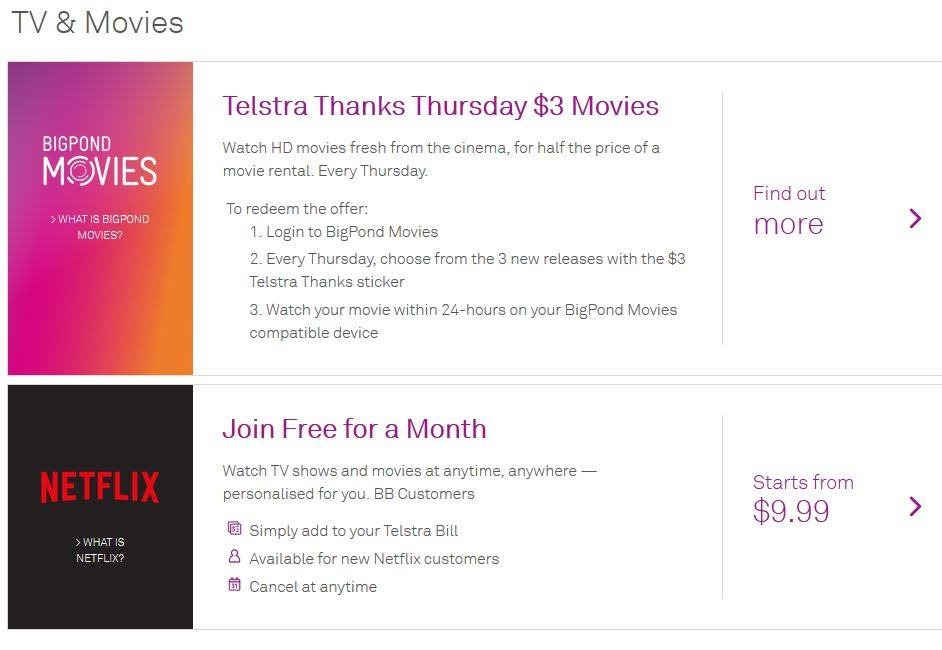Screen dimensions: 942x650
Task: Click the Watch your movie within 24-hours step
Action: click(x=463, y=321)
